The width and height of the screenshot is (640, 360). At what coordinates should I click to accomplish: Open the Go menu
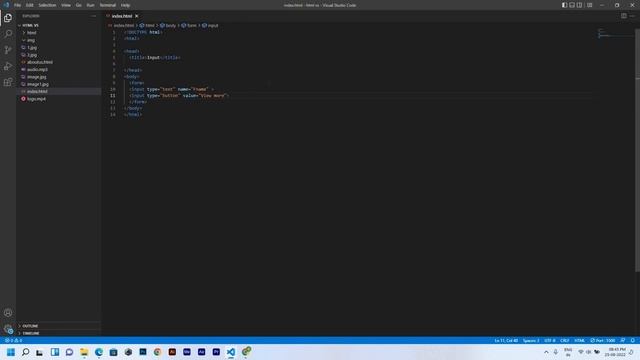tap(79, 5)
